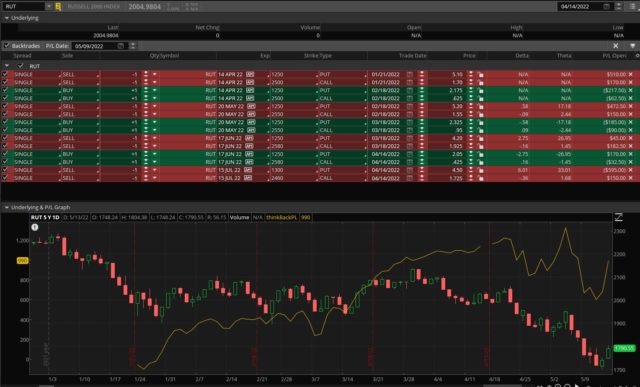Uncheck the trade row priced 5.20
Image resolution: width=640 pixels, height=387 pixels.
point(5,107)
